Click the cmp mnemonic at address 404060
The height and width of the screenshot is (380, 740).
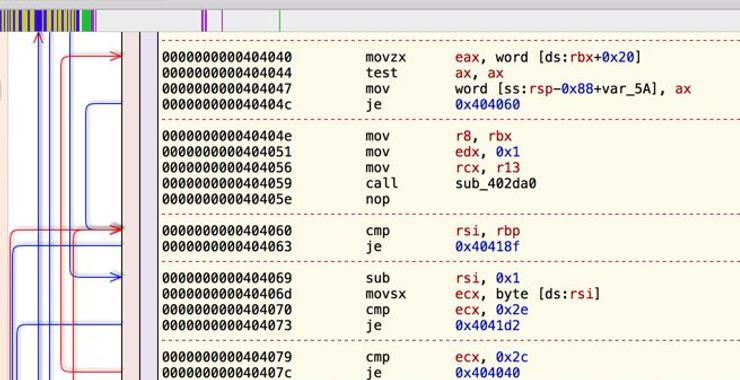pos(378,231)
